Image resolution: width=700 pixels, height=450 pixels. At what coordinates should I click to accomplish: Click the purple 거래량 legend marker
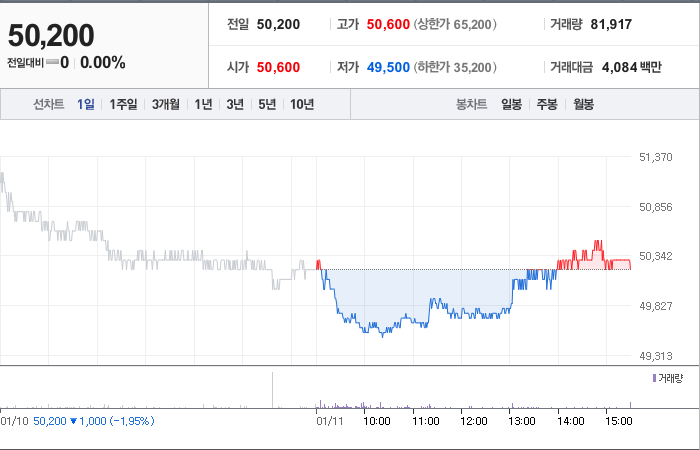(x=654, y=379)
